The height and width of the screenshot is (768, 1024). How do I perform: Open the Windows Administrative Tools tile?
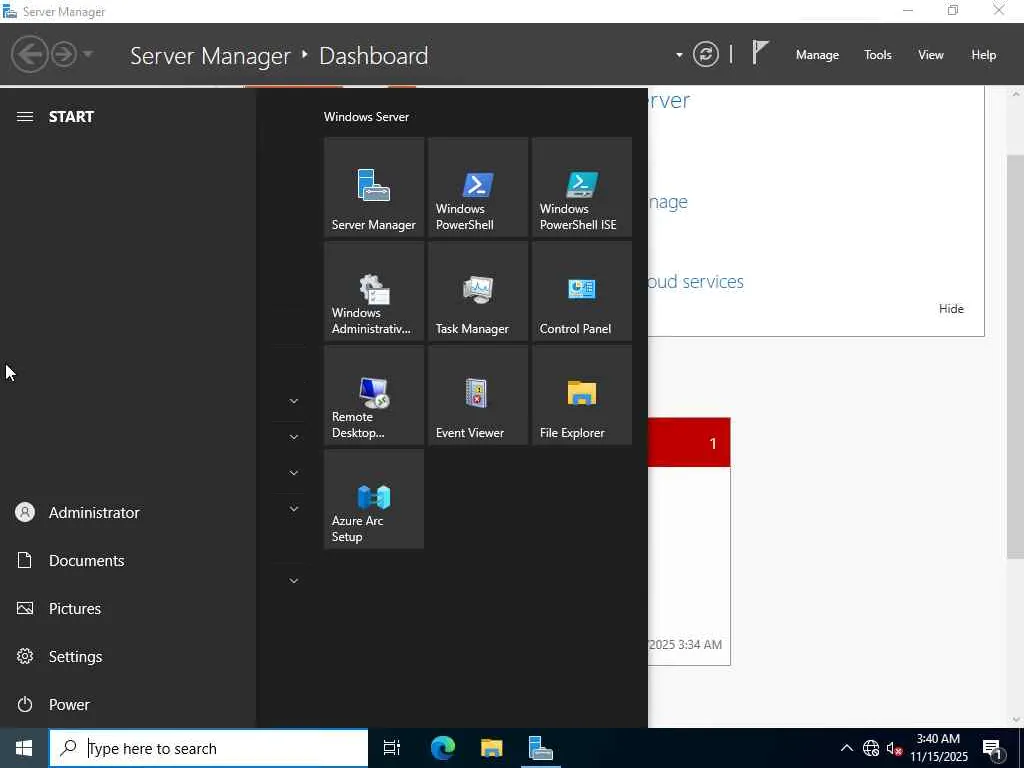(374, 291)
